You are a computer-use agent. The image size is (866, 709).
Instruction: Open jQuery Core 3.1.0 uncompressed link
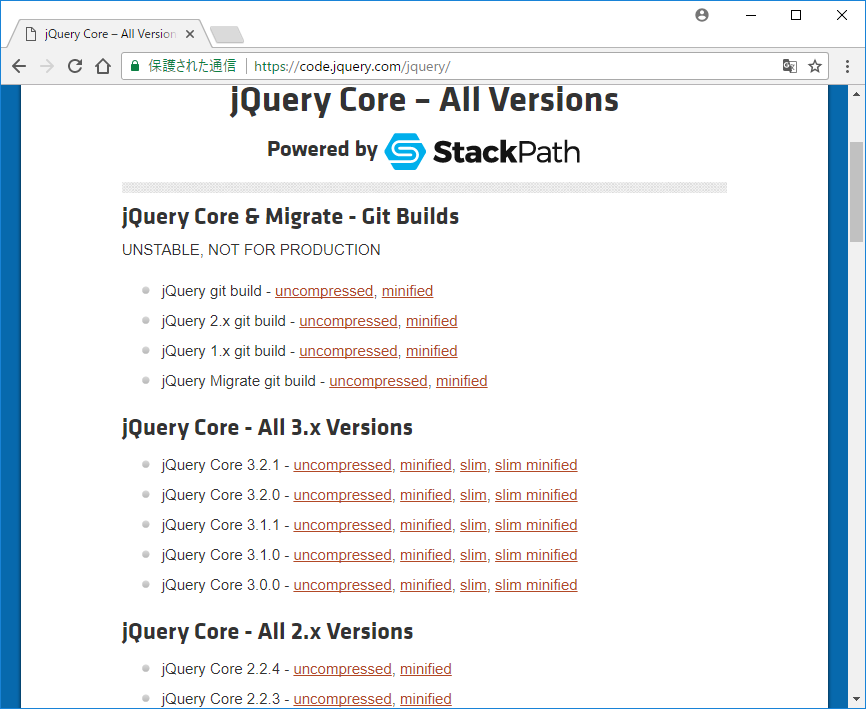click(342, 555)
